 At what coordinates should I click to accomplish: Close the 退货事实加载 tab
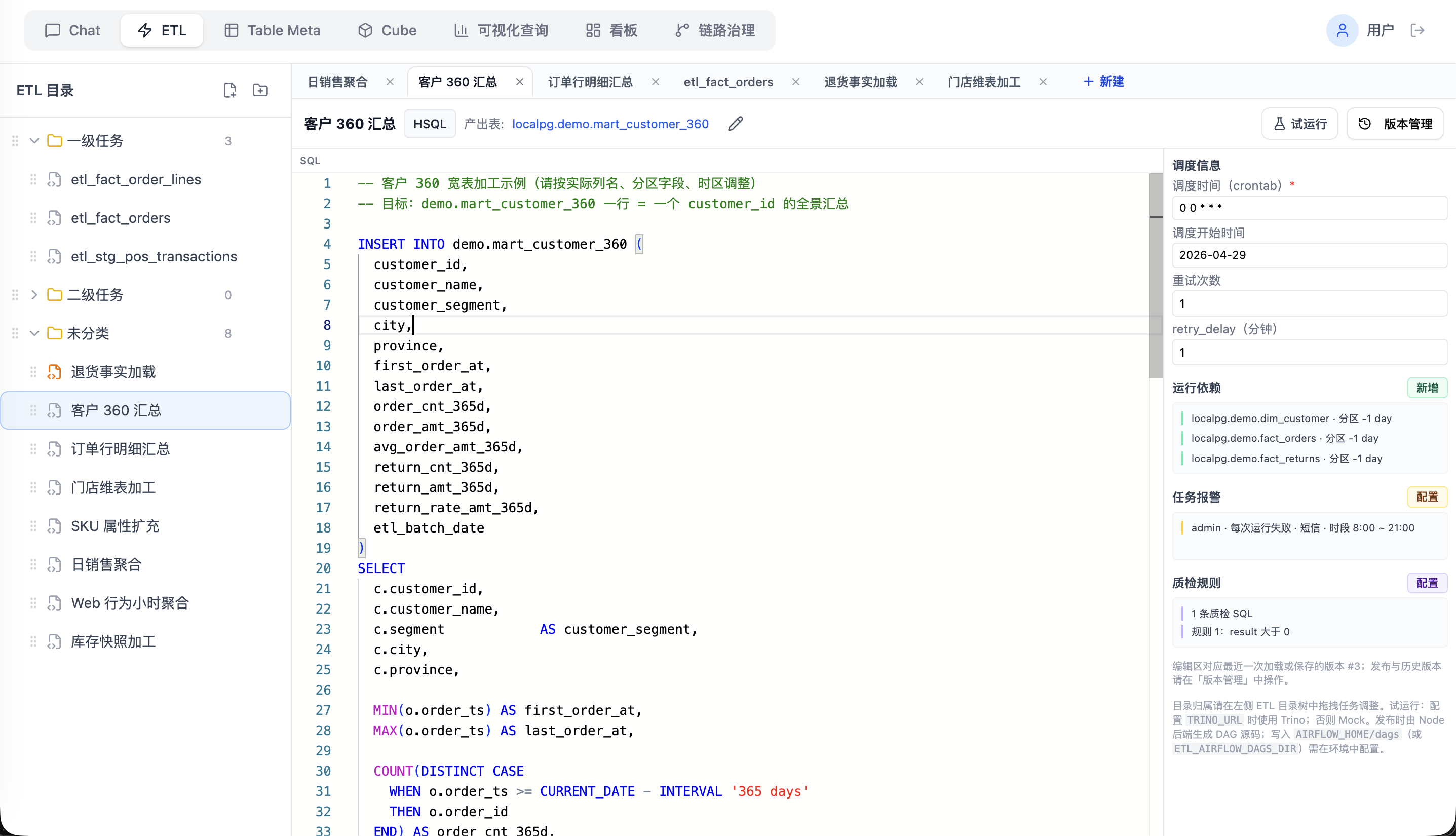point(919,82)
